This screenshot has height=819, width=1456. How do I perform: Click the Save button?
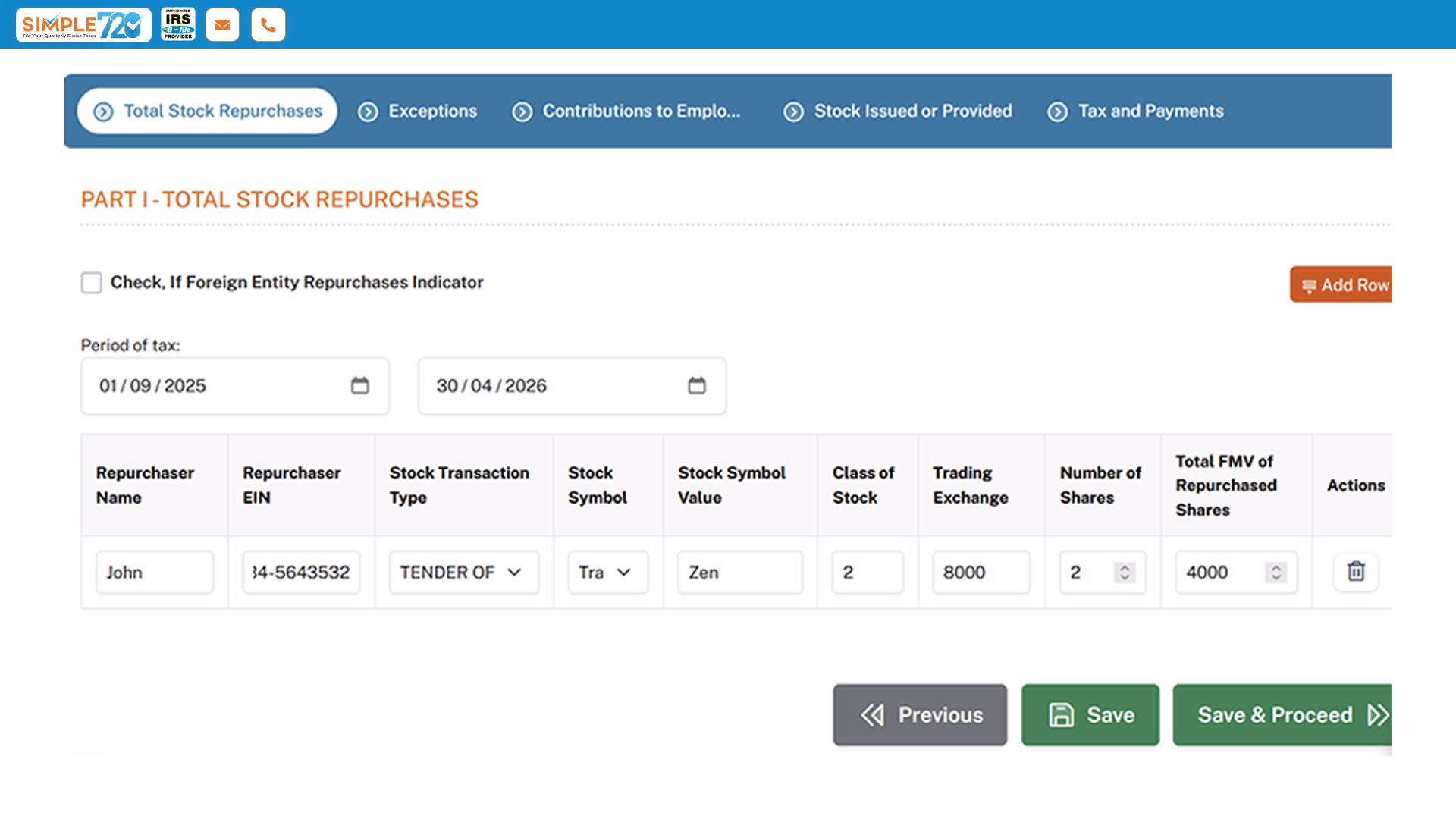[x=1090, y=715]
